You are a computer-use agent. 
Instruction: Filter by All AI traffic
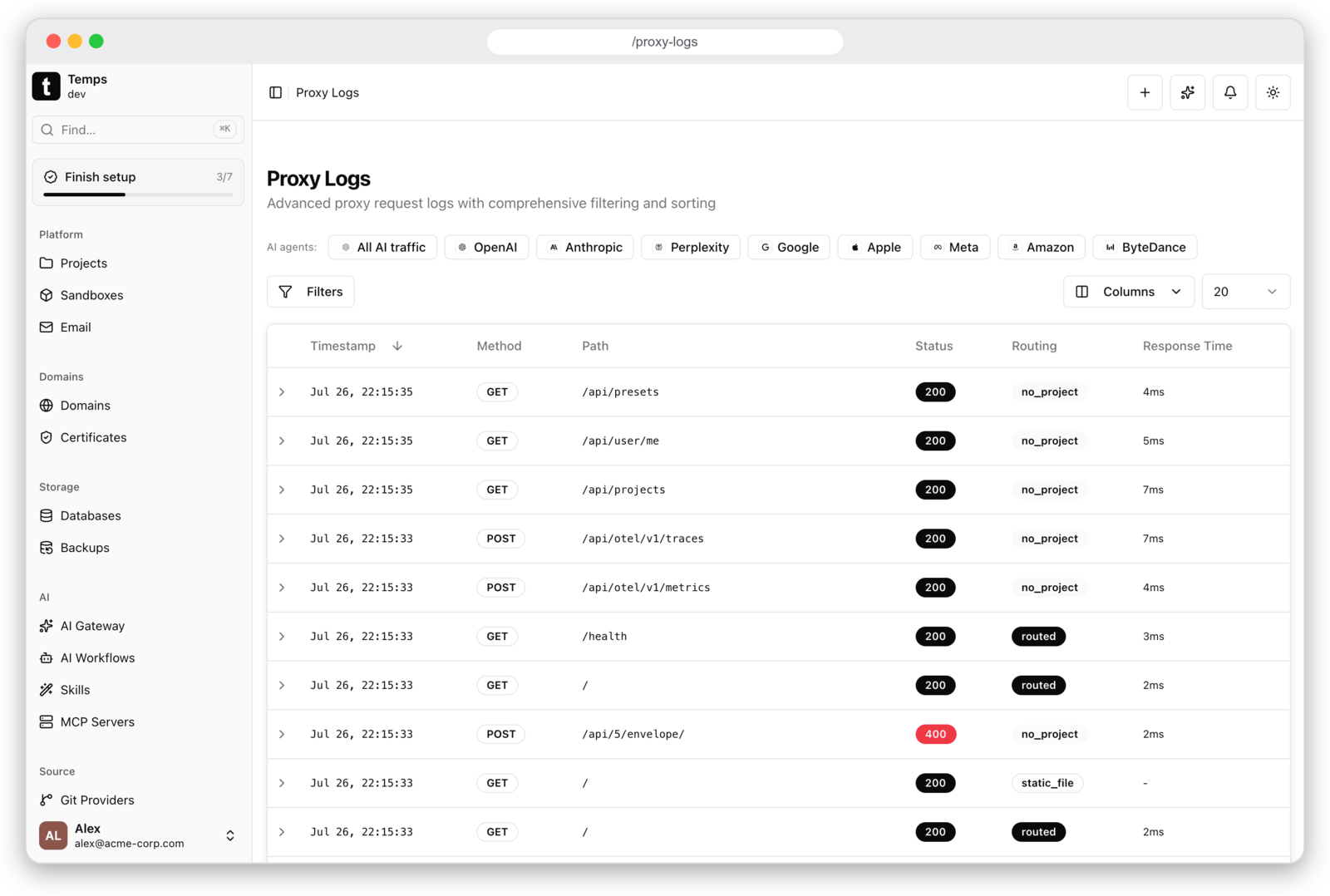pos(382,247)
